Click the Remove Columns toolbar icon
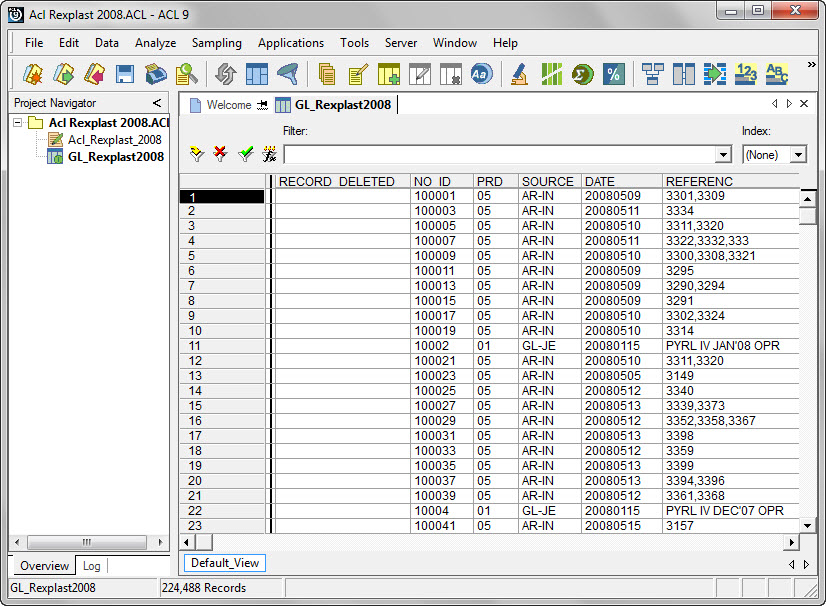Image resolution: width=826 pixels, height=606 pixels. tap(450, 74)
